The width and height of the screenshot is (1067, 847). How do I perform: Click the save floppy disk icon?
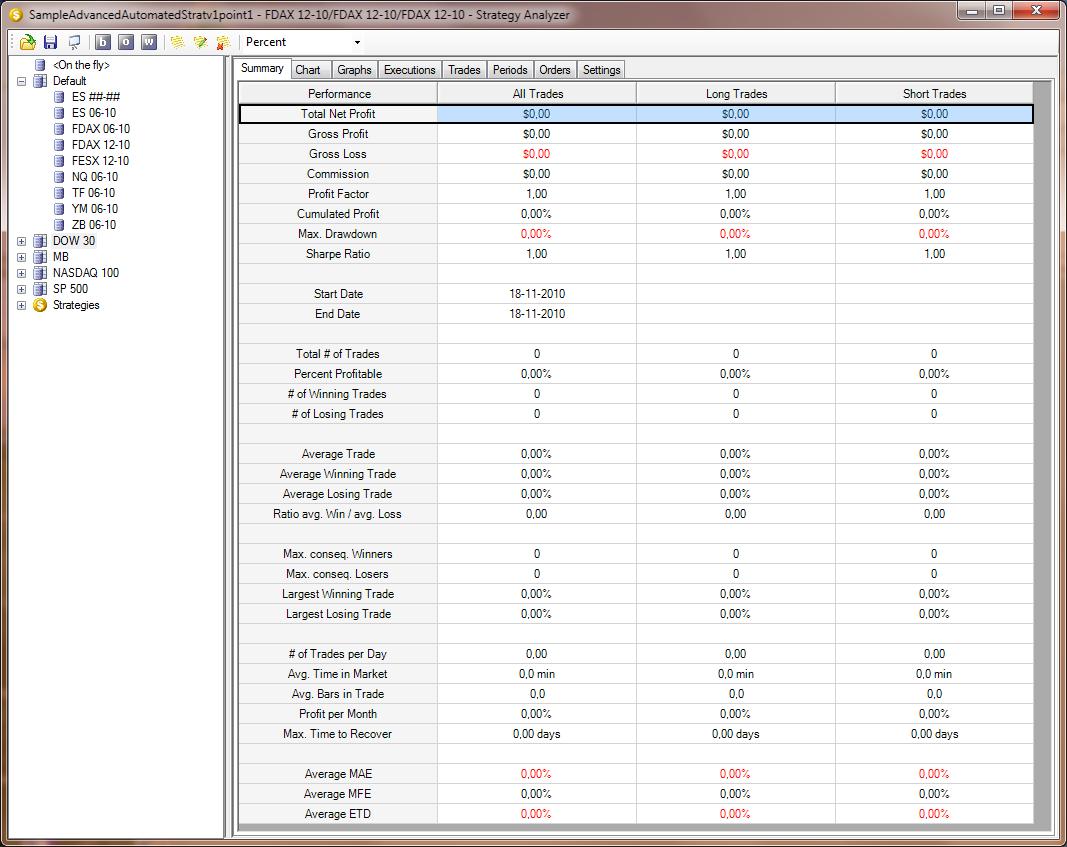[50, 42]
